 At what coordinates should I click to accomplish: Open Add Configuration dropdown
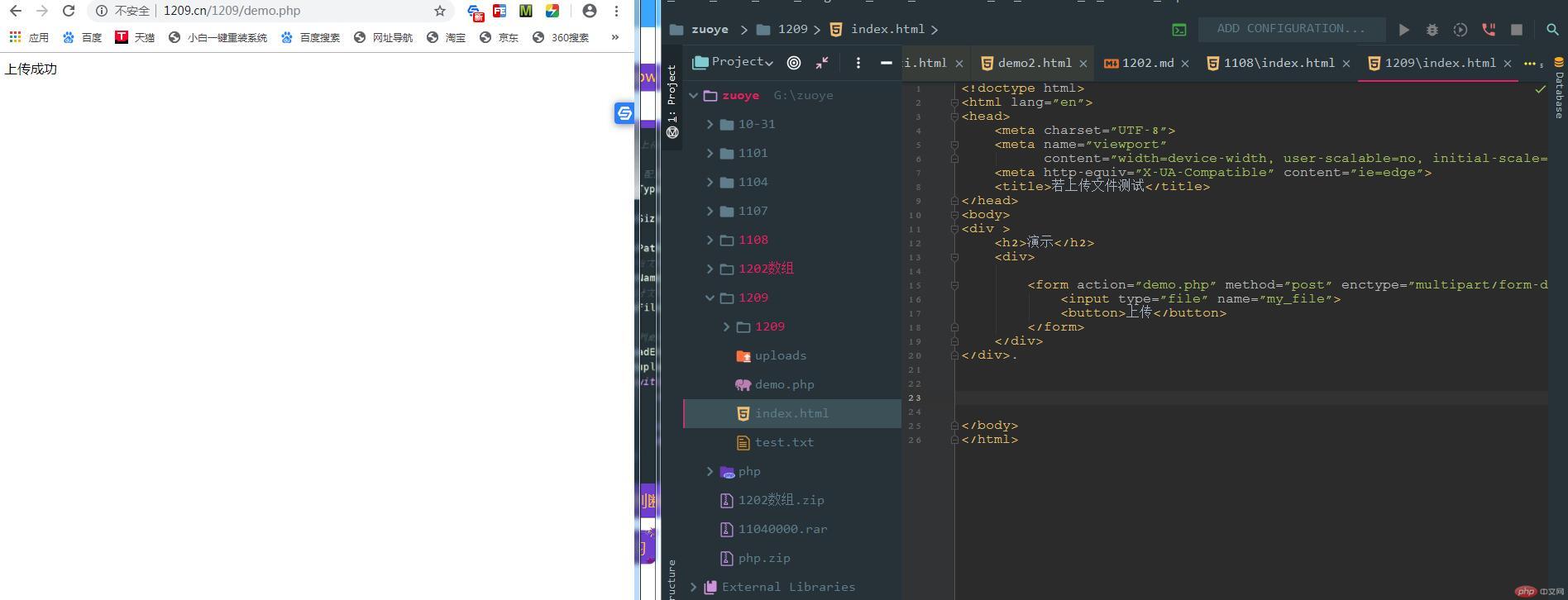click(x=1292, y=29)
